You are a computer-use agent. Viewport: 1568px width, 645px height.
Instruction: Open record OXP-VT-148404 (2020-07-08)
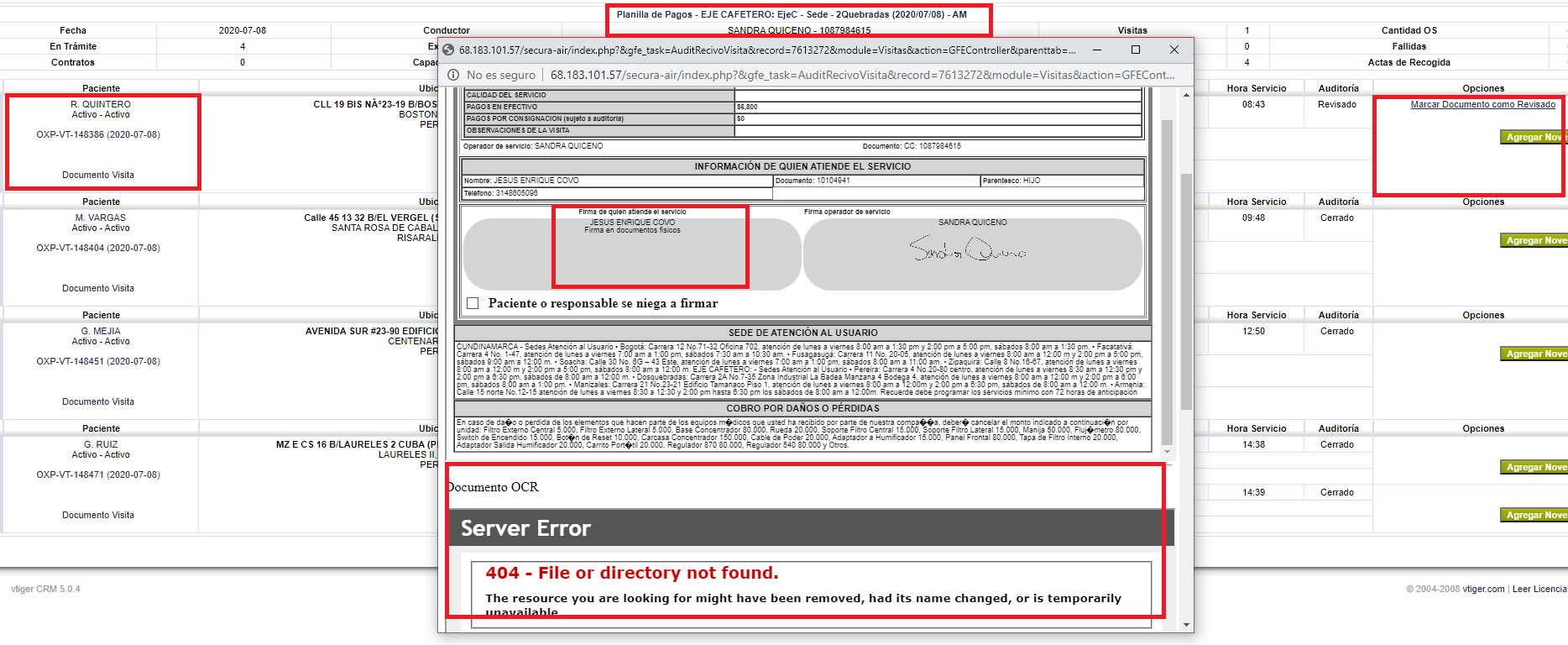tap(98, 248)
